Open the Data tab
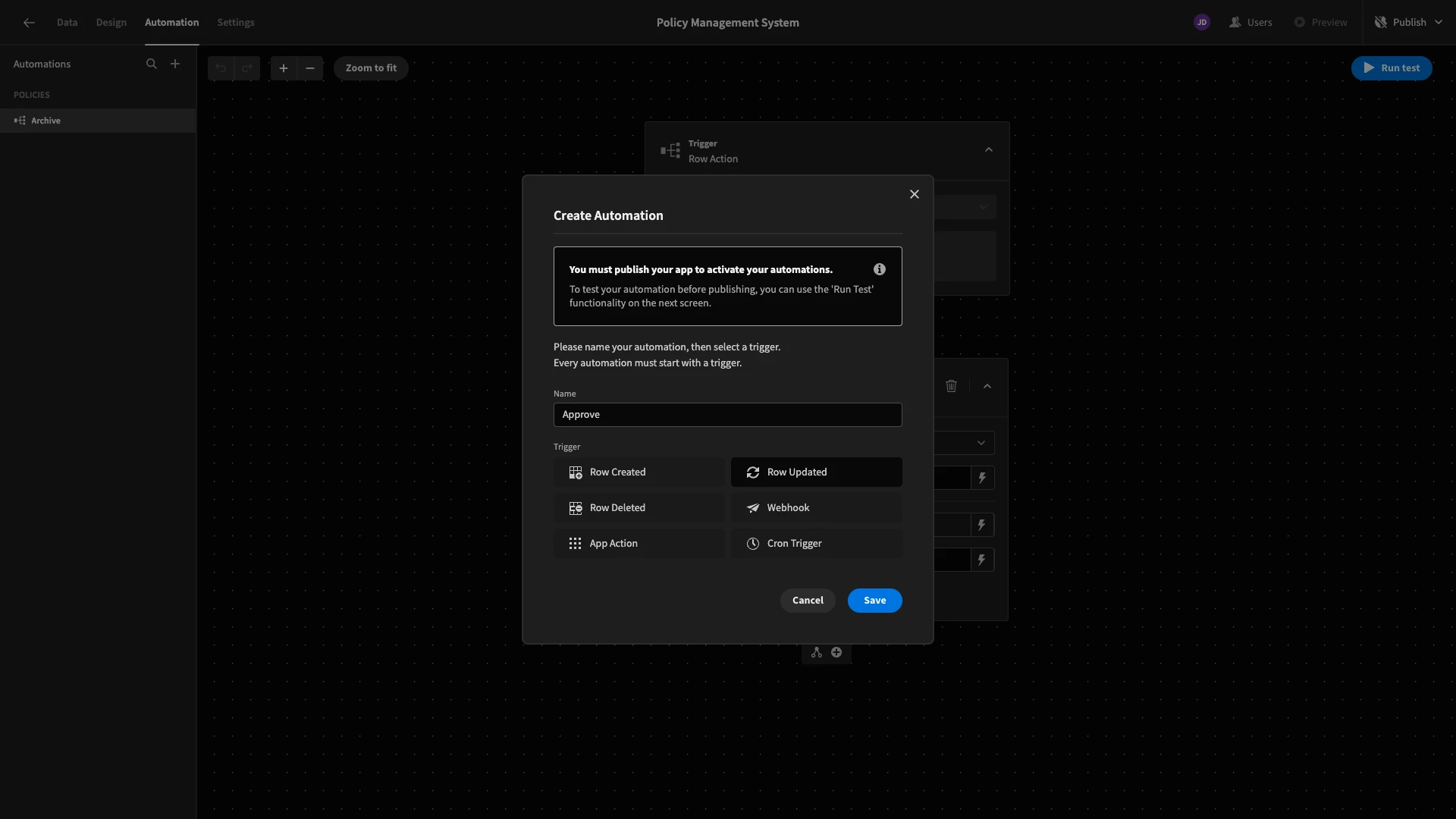Viewport: 1456px width, 819px height. [67, 23]
